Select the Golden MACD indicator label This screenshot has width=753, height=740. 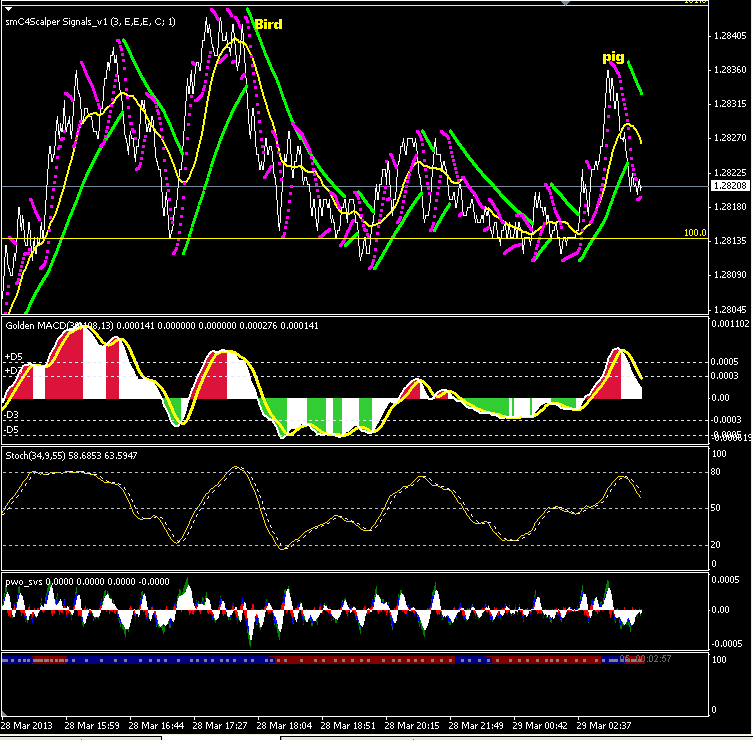coord(162,326)
